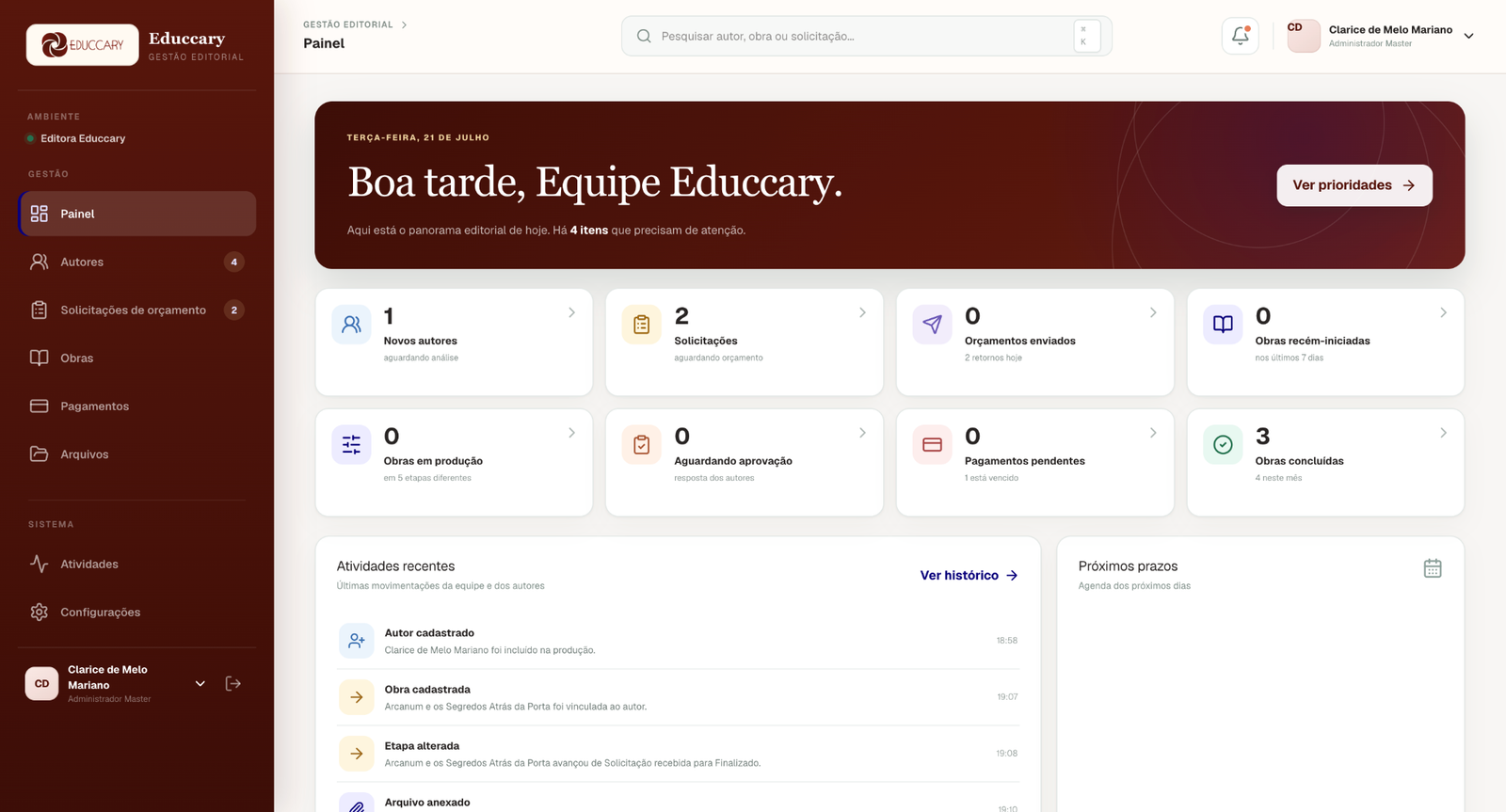Click the Obras em produção sliders icon
1506x812 pixels.
point(351,445)
